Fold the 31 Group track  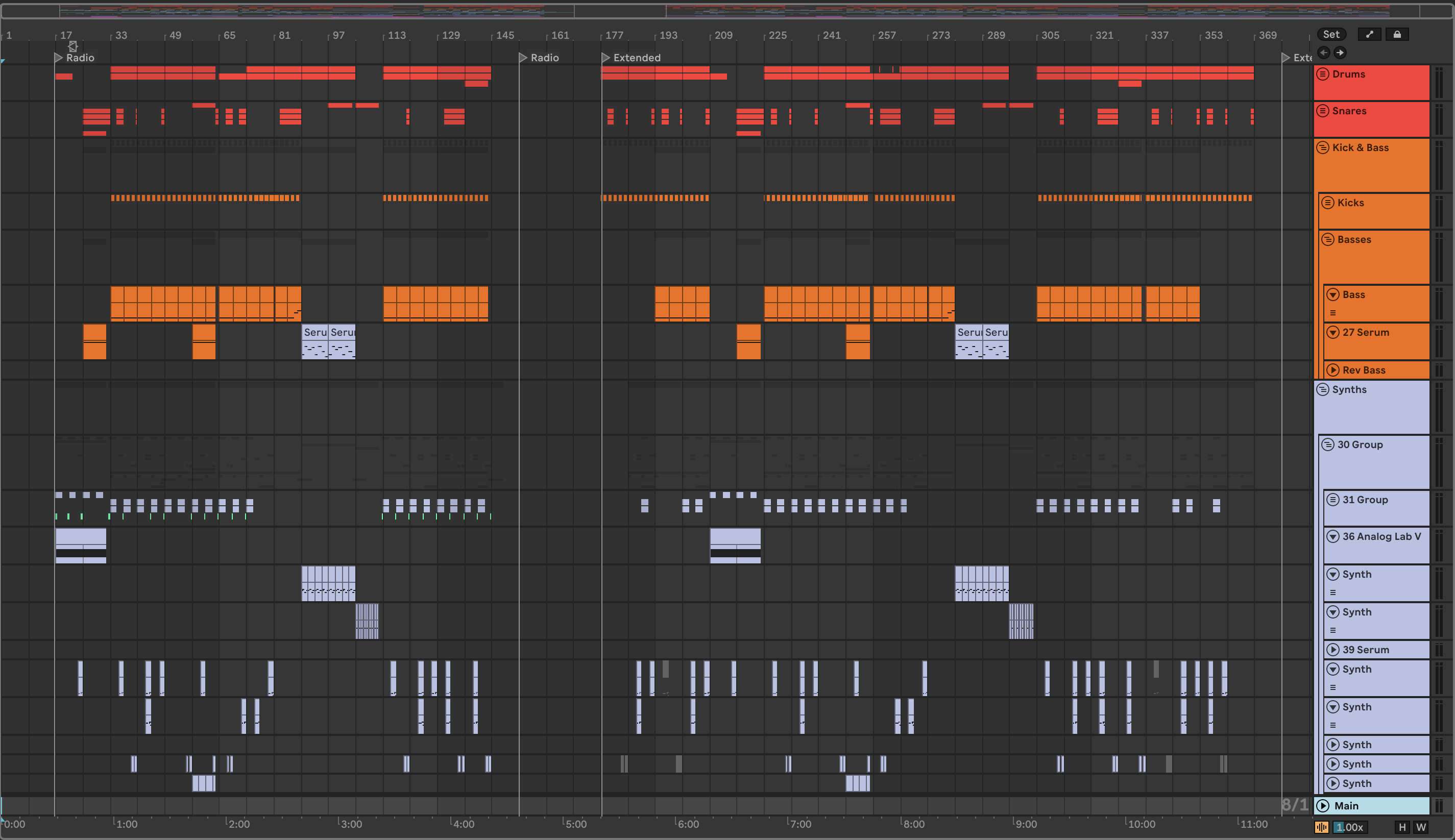tap(1332, 500)
